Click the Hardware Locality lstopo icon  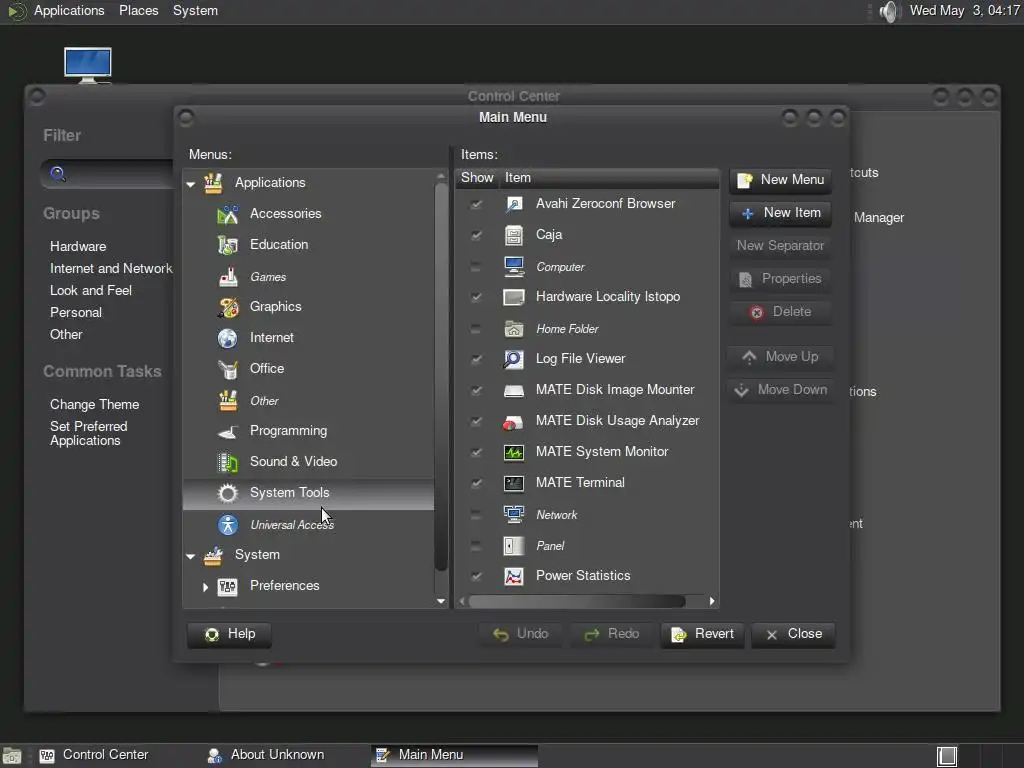[514, 297]
